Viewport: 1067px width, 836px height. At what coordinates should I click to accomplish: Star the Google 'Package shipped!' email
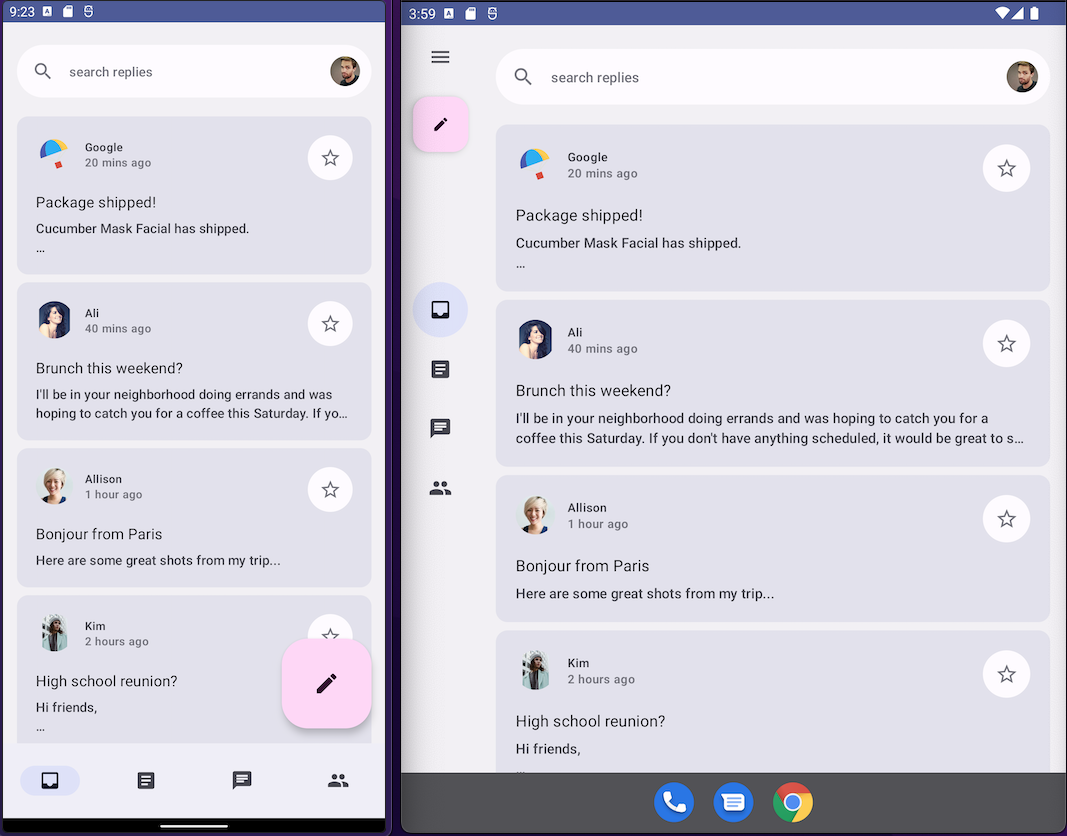point(1006,168)
